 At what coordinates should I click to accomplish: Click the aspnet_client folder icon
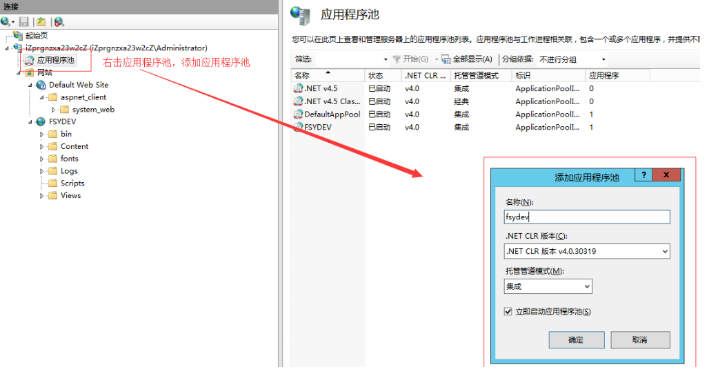coord(53,97)
